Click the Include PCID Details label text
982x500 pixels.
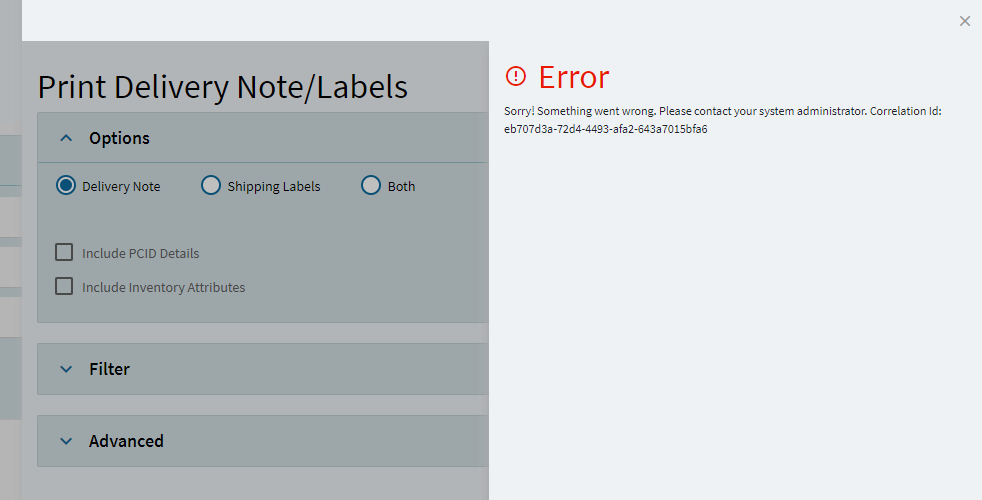[140, 254]
